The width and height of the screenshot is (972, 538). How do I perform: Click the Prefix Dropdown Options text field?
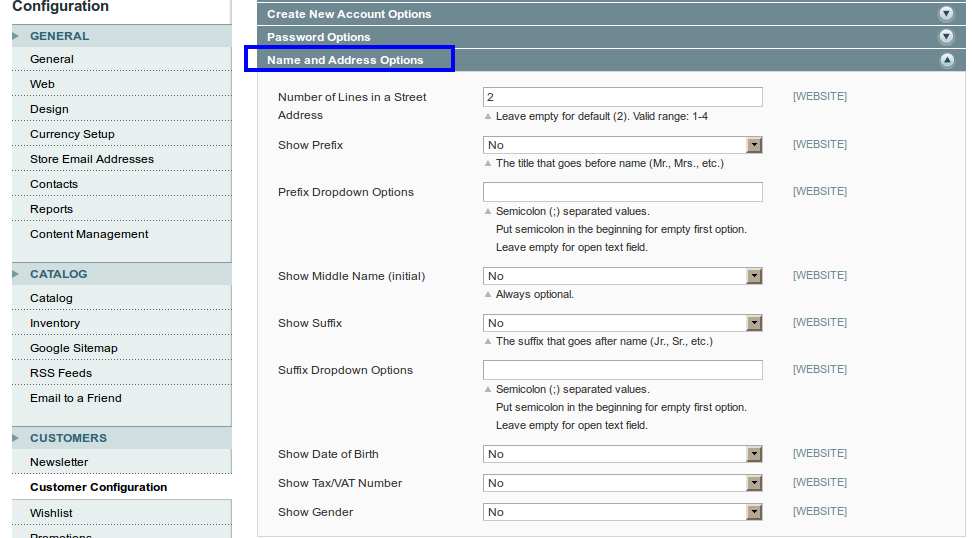[x=622, y=192]
